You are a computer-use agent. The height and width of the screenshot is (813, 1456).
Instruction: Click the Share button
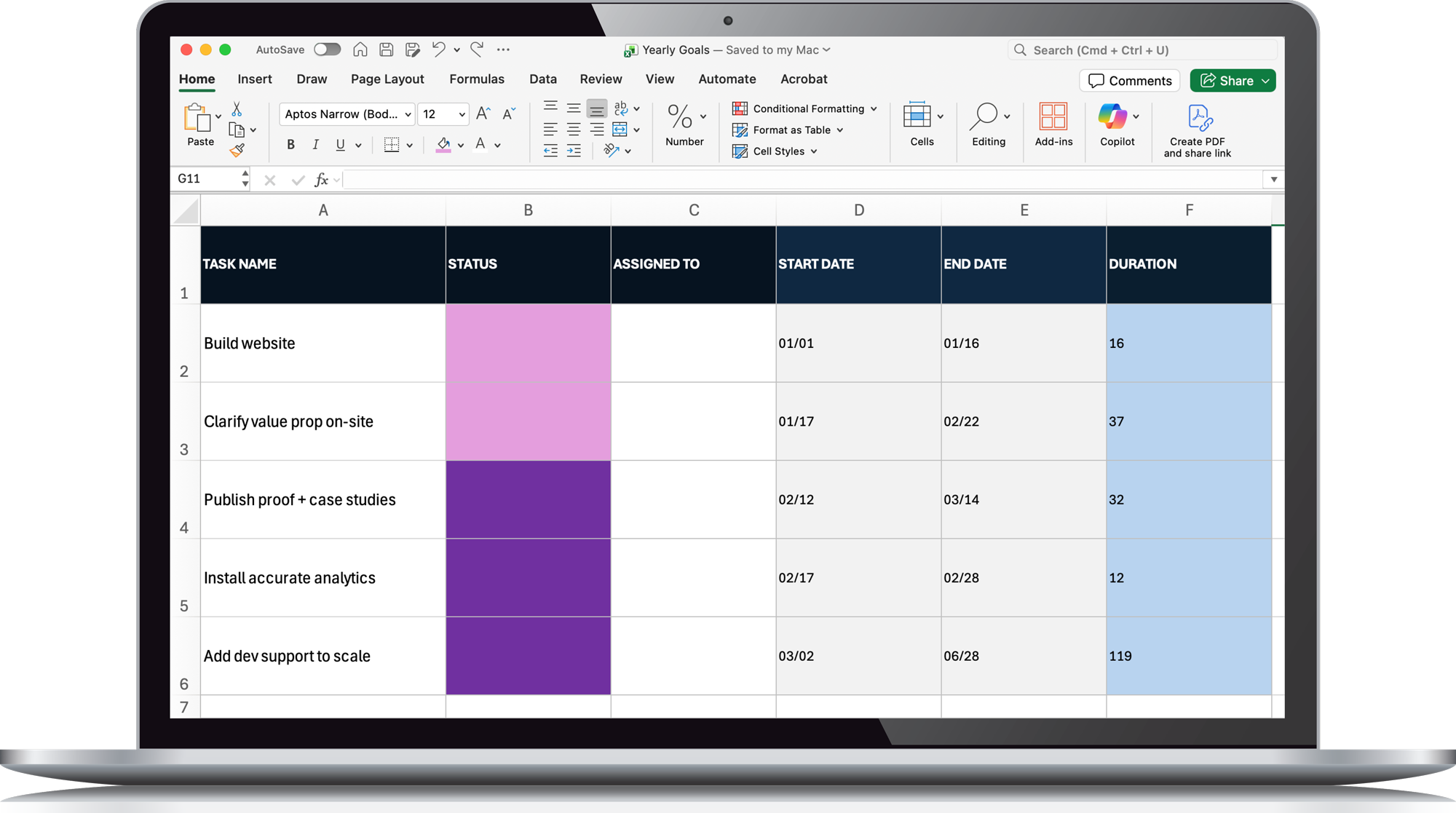point(1232,80)
